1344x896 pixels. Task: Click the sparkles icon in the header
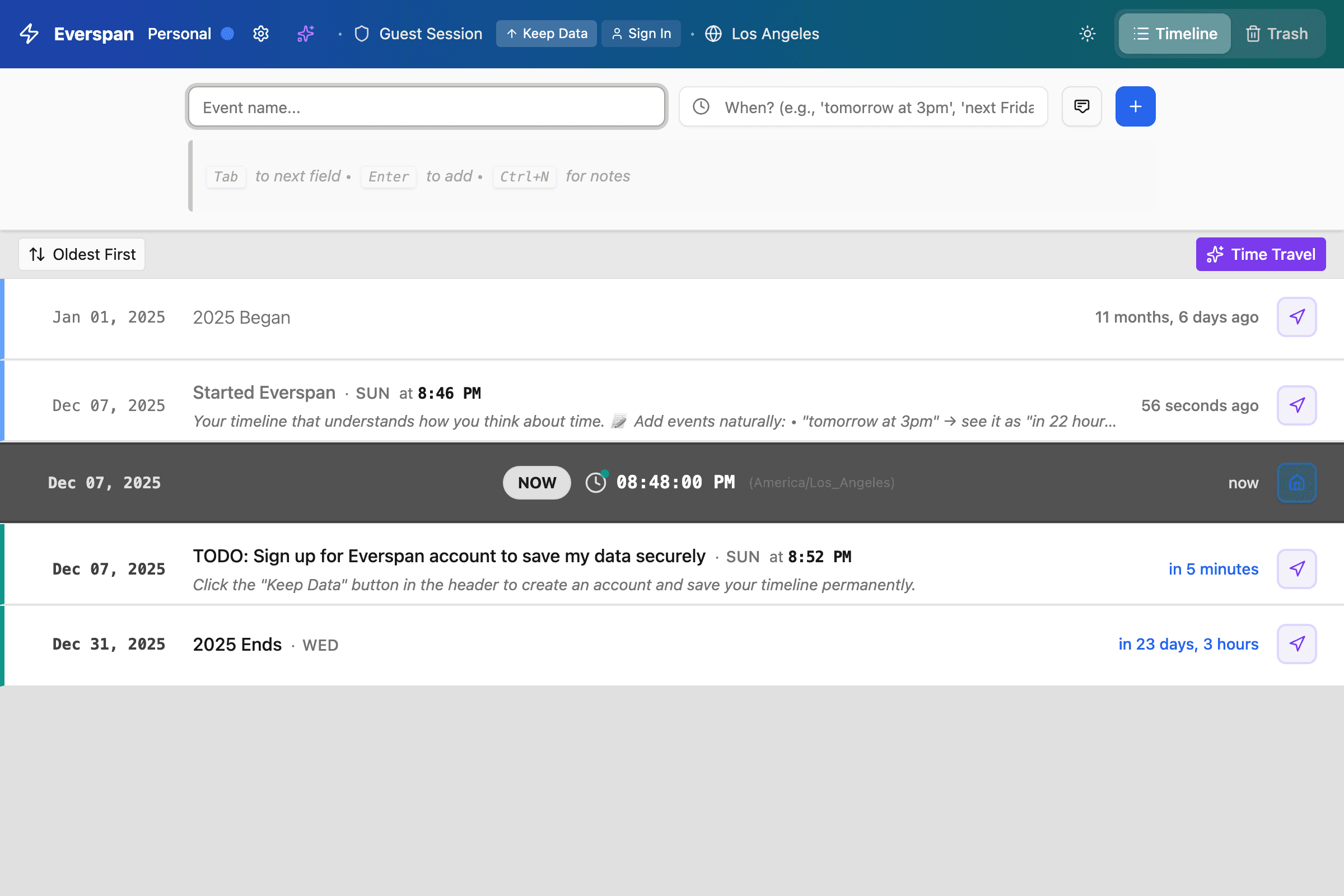305,34
